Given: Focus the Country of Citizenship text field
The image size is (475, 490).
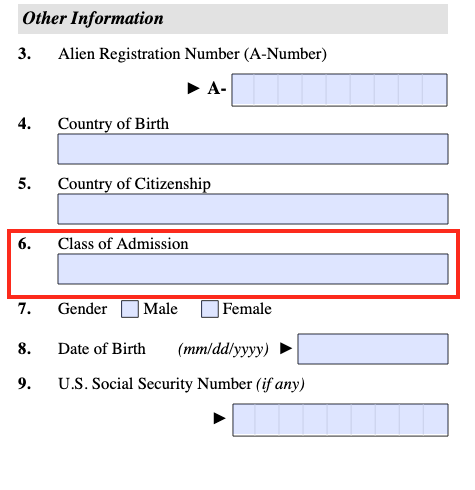Looking at the screenshot, I should pyautogui.click(x=253, y=209).
